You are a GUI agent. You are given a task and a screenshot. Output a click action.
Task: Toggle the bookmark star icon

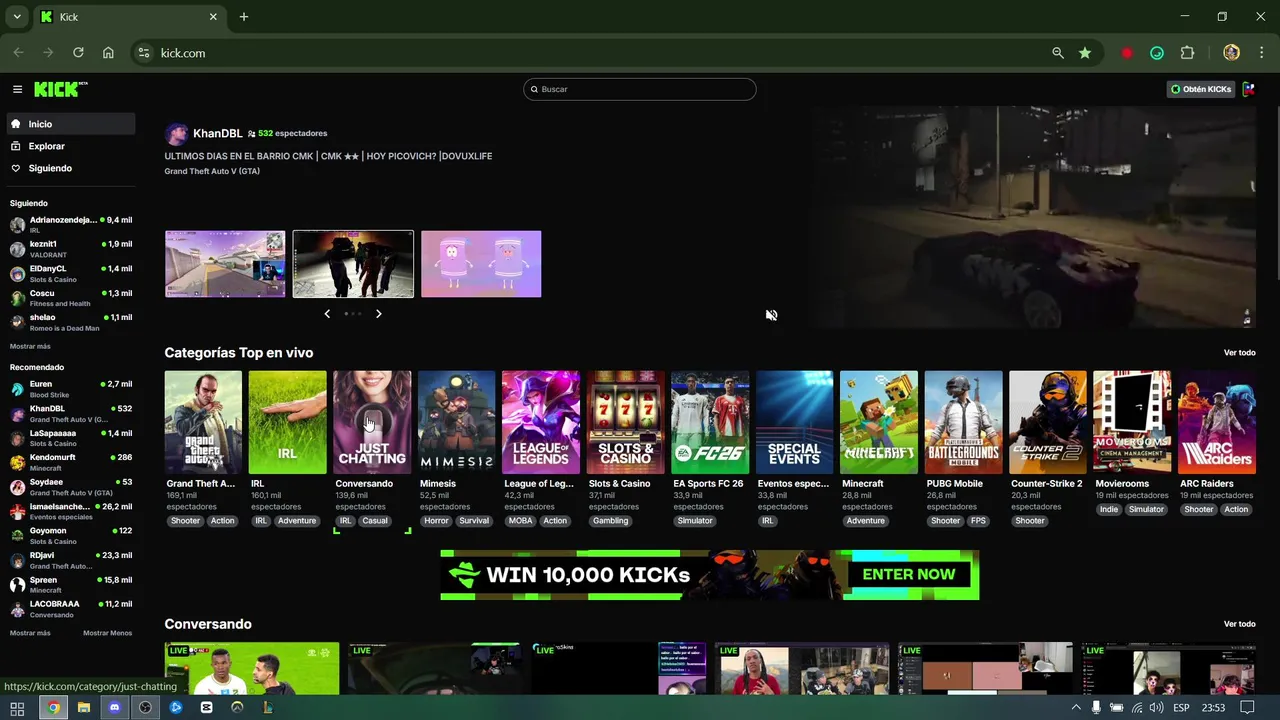point(1085,53)
